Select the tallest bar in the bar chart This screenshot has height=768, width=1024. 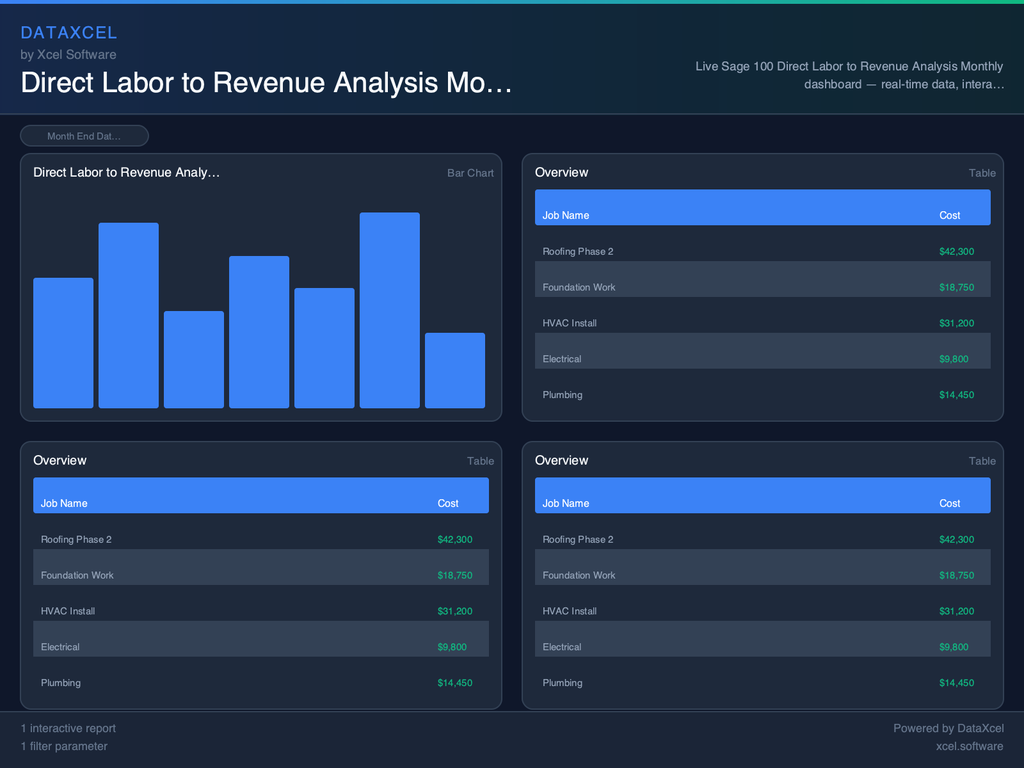(x=389, y=310)
